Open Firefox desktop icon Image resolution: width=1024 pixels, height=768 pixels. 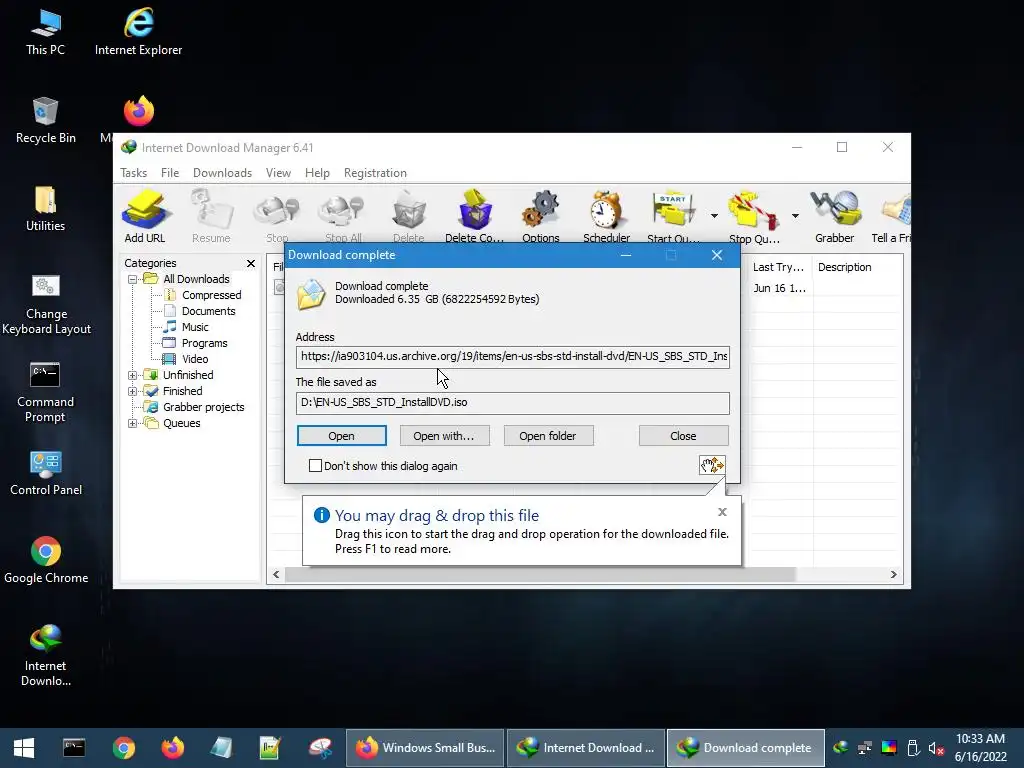[x=138, y=111]
